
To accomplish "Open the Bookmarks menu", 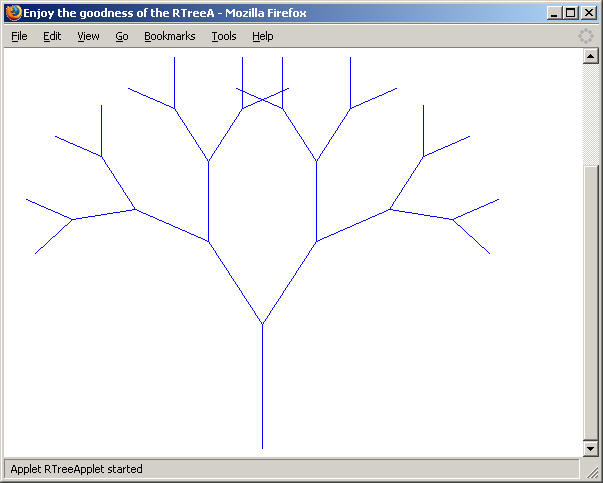I will [x=170, y=36].
